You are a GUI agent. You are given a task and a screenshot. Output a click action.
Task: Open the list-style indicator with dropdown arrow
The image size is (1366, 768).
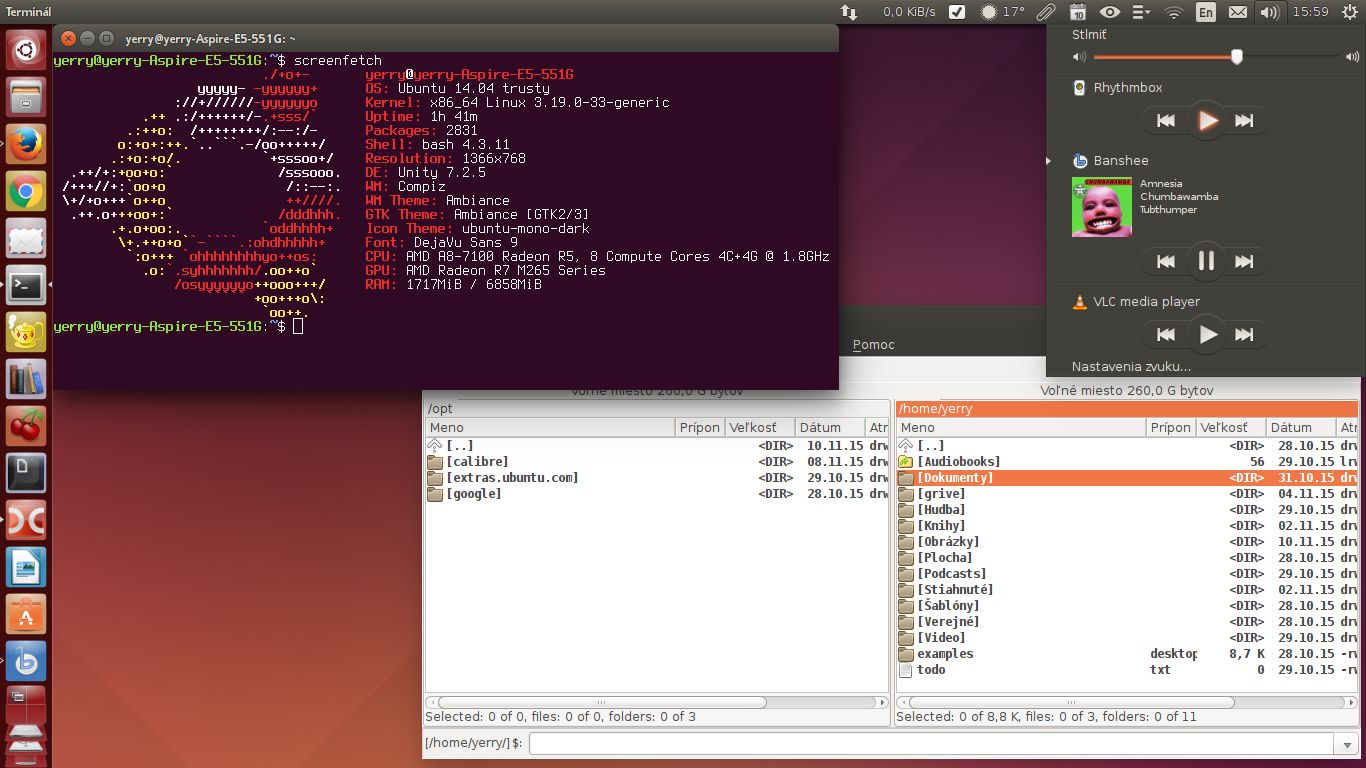click(1141, 12)
